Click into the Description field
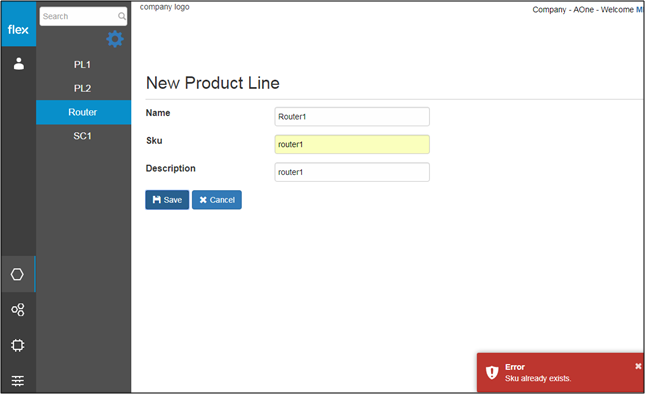Viewport: 645px width, 394px height. (352, 172)
